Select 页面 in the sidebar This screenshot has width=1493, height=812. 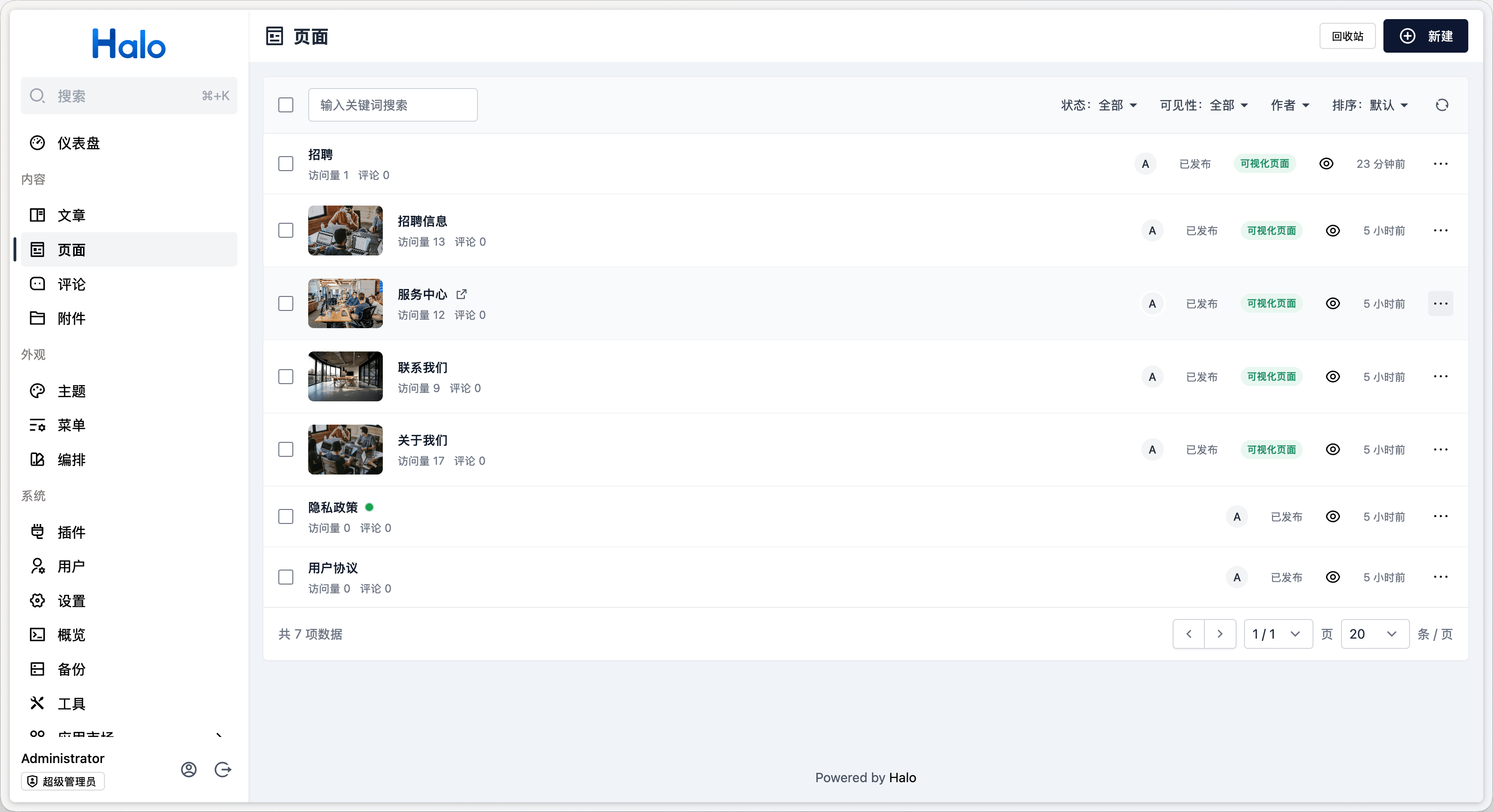point(129,250)
